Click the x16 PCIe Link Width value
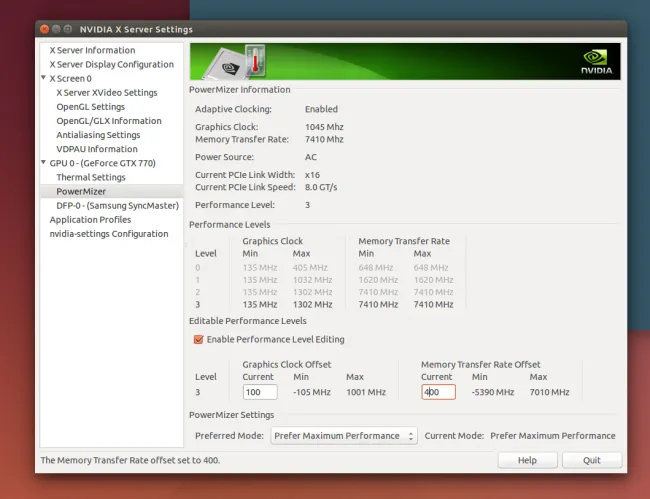 point(312,174)
